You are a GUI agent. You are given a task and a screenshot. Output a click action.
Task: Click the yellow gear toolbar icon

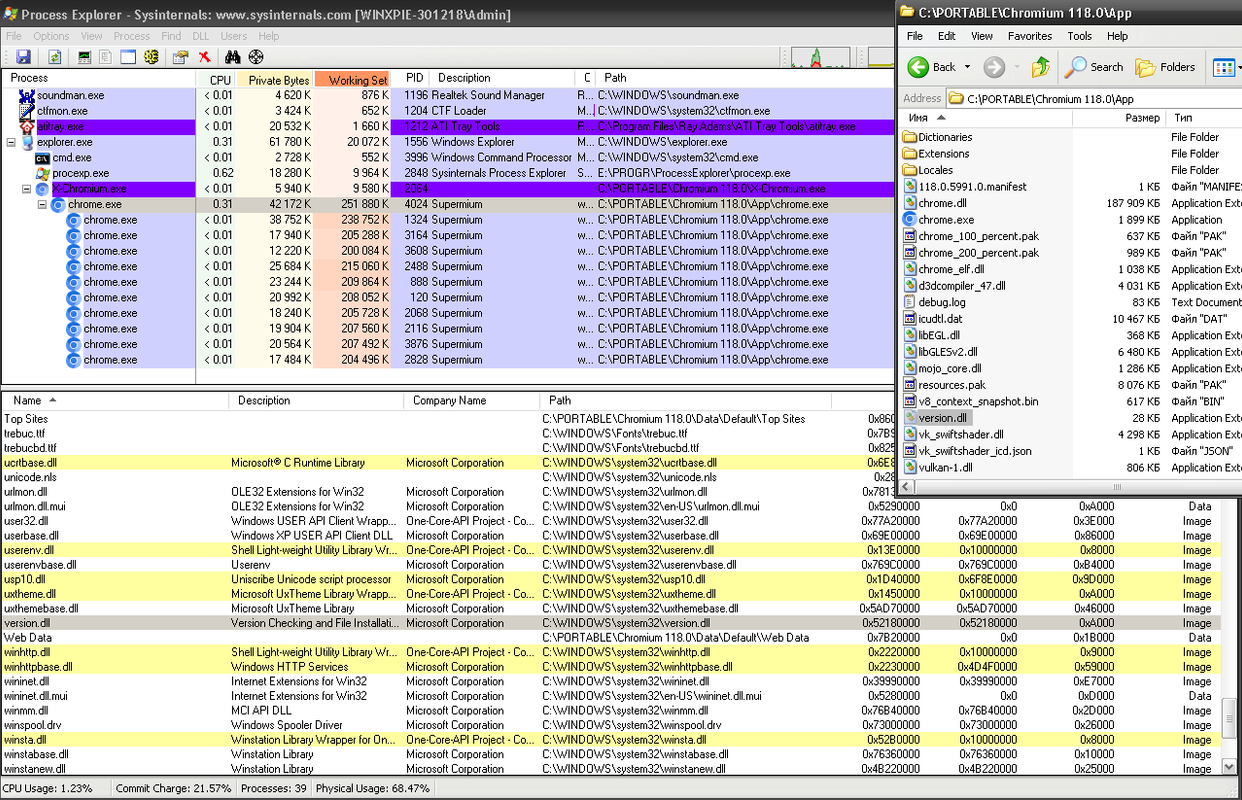coord(151,57)
